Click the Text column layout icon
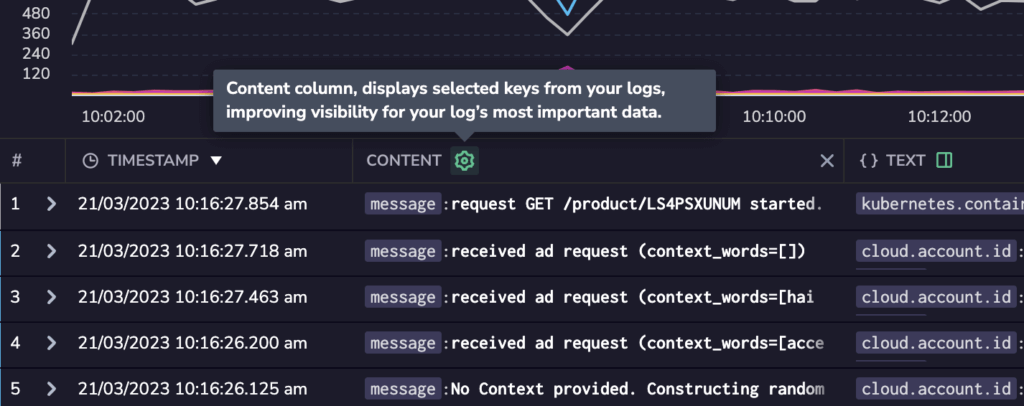 tap(944, 161)
